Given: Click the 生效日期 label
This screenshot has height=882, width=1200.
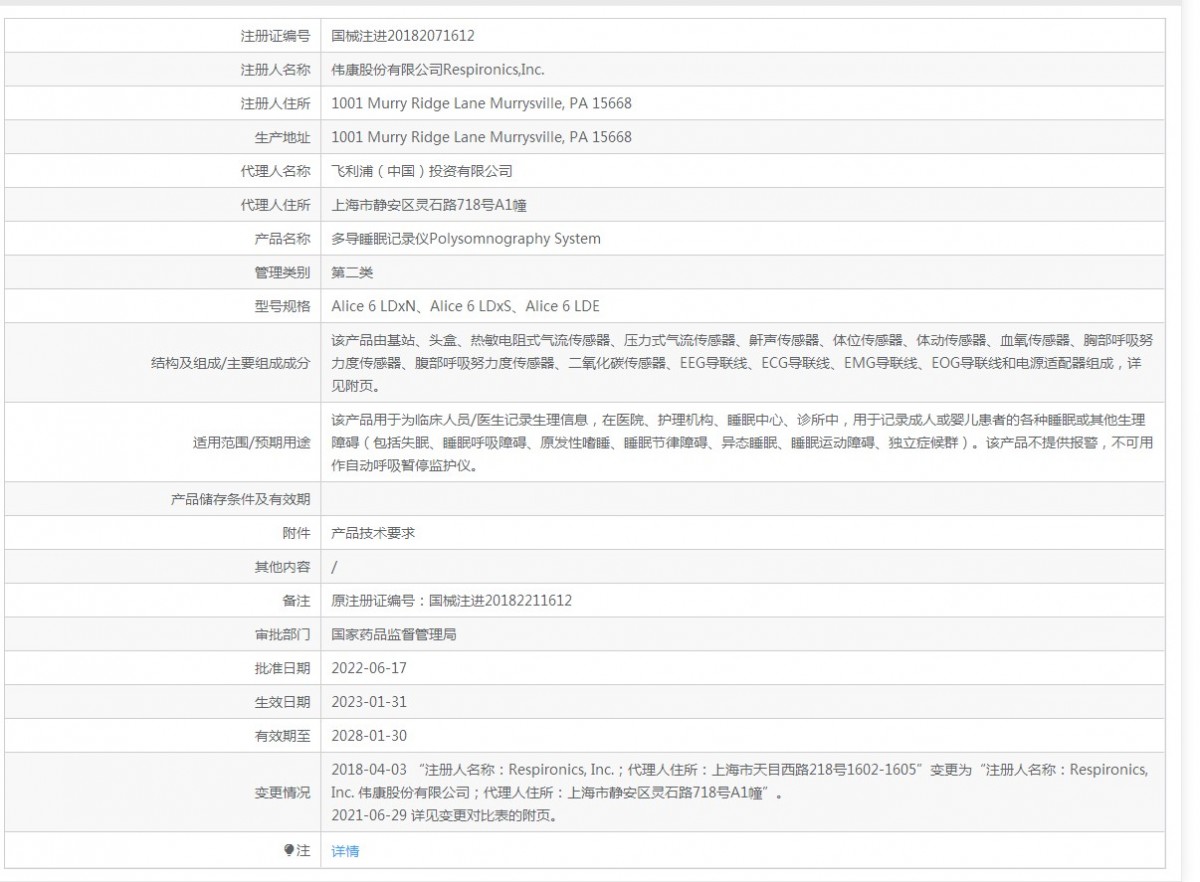Looking at the screenshot, I should tap(282, 702).
